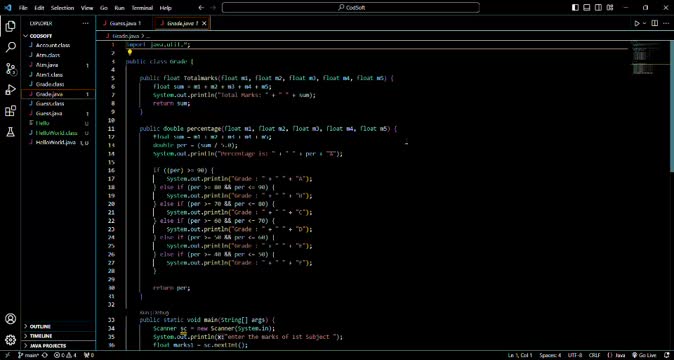Click the VS Code logo icon
Image resolution: width=674 pixels, height=360 pixels.
[7, 8]
